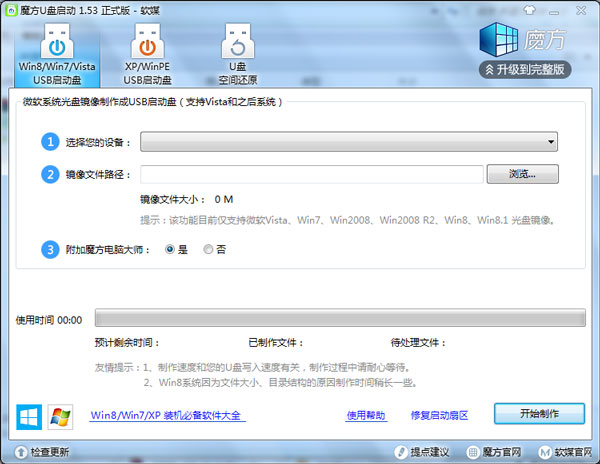Open U盘空间还原 tab
The height and width of the screenshot is (464, 600).
(x=238, y=55)
